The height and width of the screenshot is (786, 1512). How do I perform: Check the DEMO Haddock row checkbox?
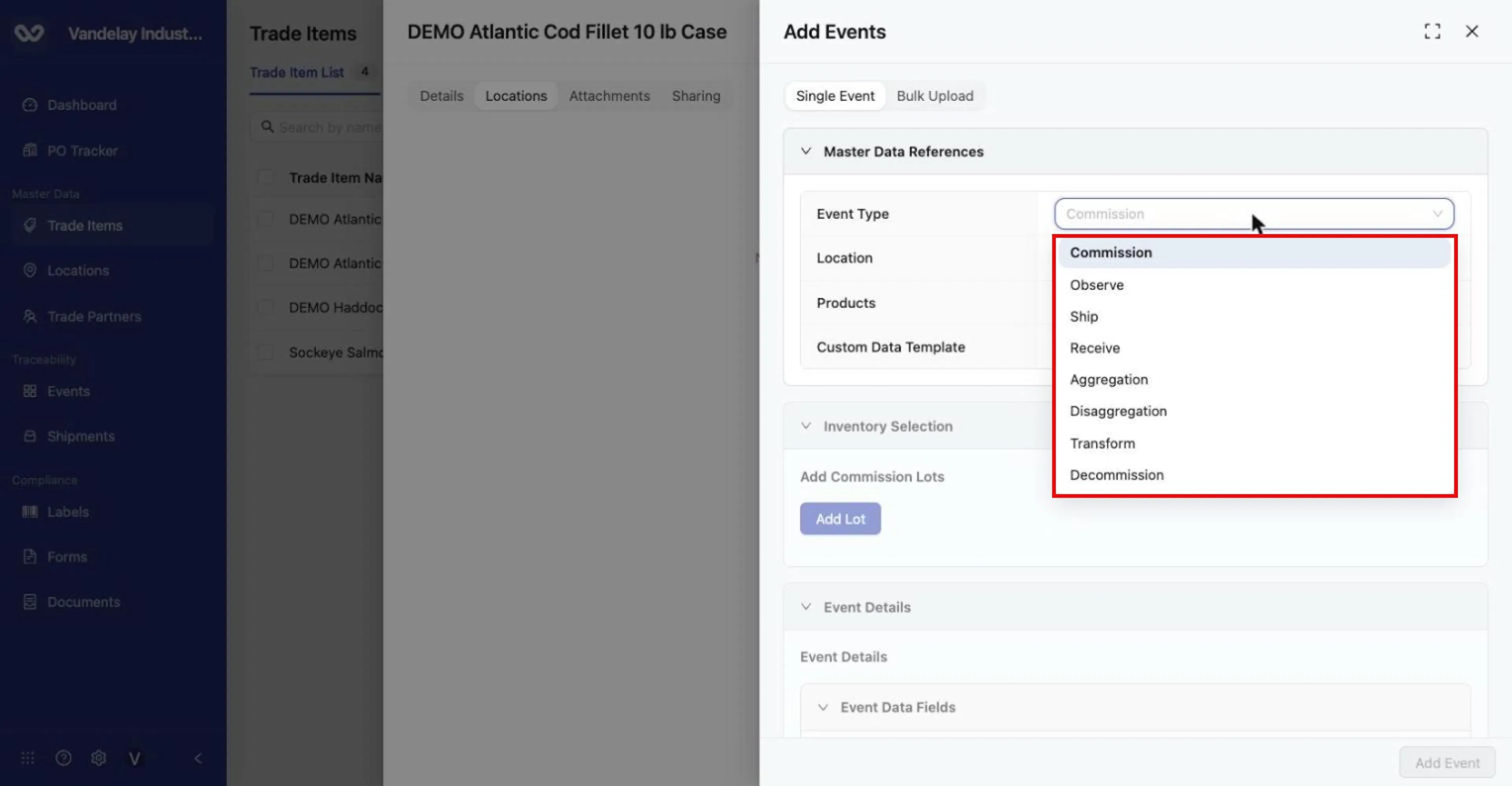coord(266,308)
